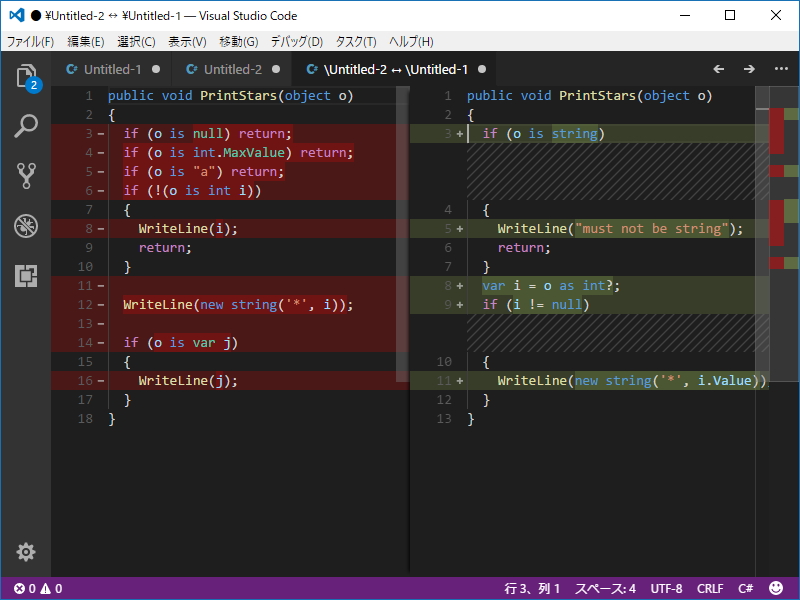800x600 pixels.
Task: Switch to the Untitled-2 tab
Action: tap(232, 69)
